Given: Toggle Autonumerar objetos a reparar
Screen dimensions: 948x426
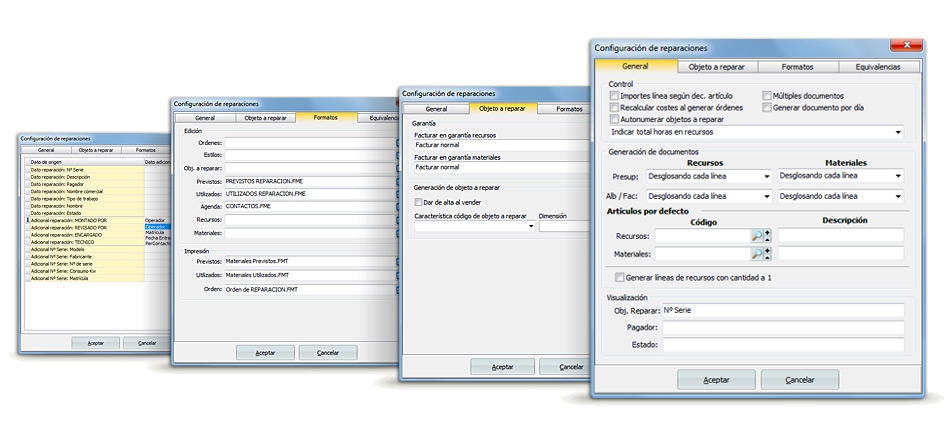Looking at the screenshot, I should 615,119.
